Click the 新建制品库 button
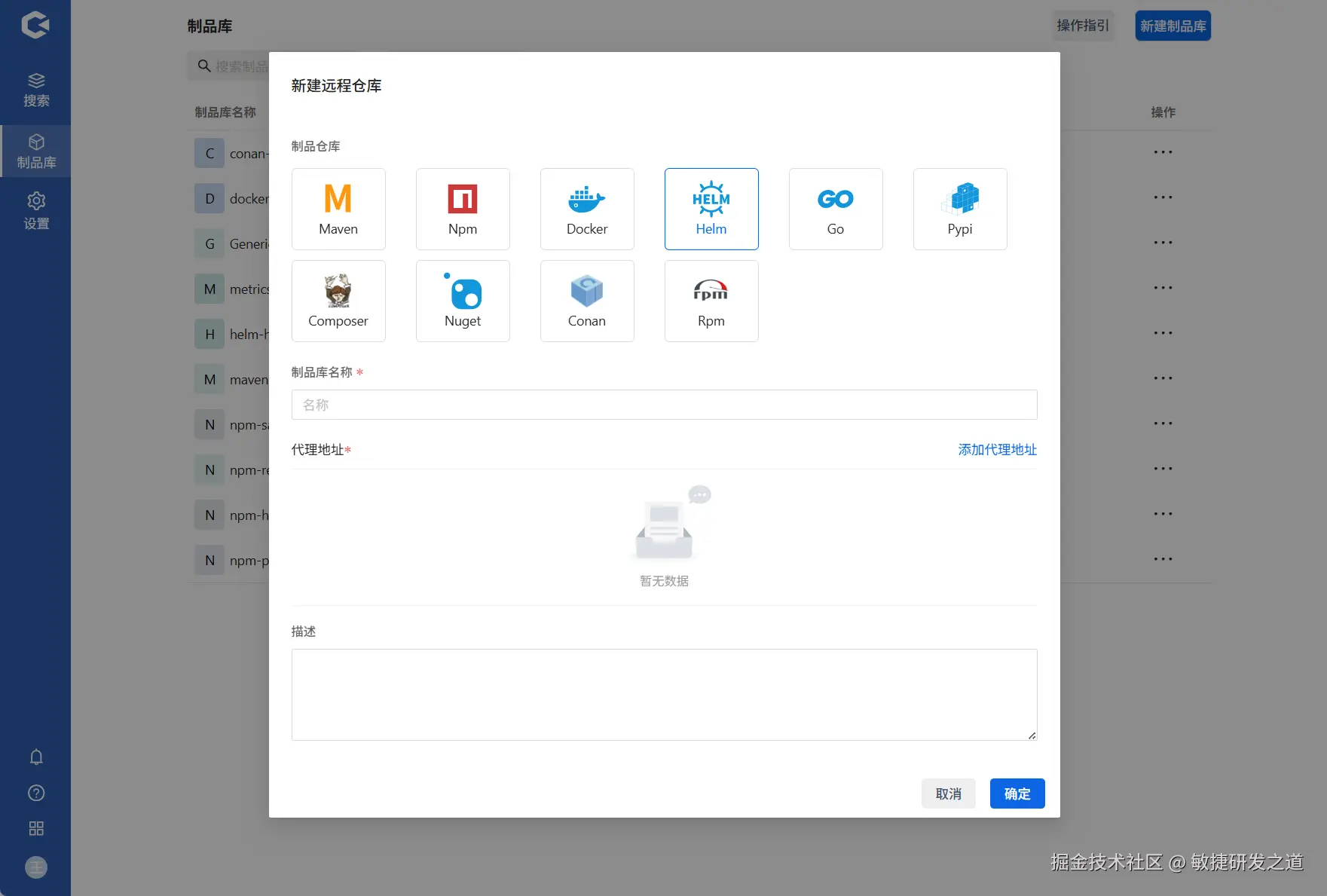Image resolution: width=1327 pixels, height=896 pixels. pyautogui.click(x=1173, y=26)
